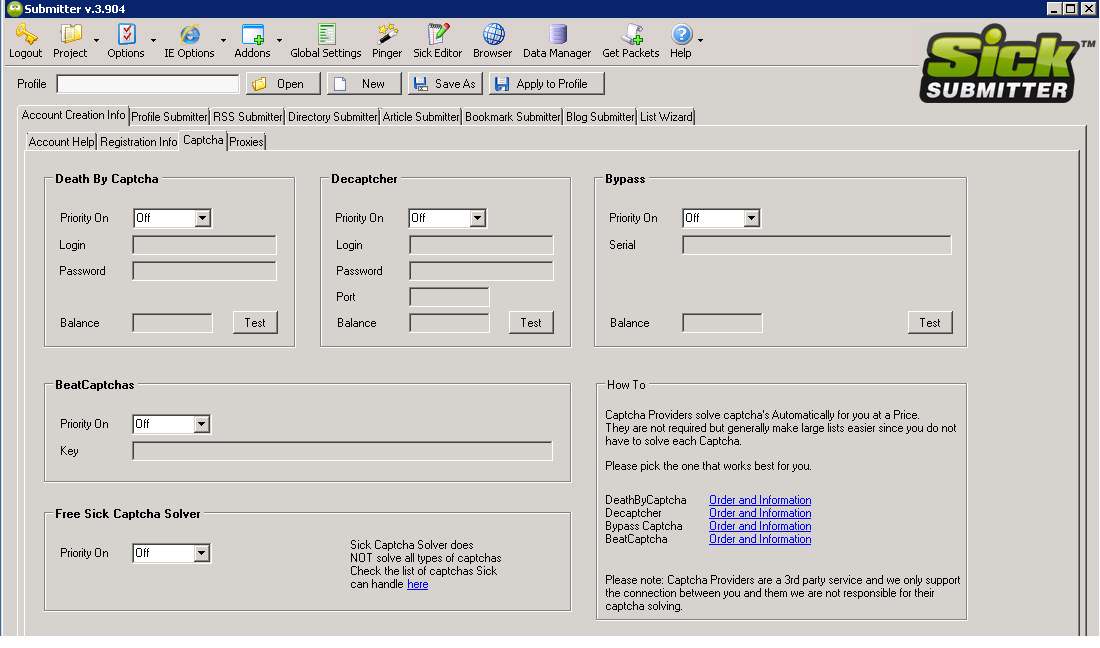Viewport: 1100px width, 648px height.
Task: Focus Death By Captcha Password field
Action: 204,271
